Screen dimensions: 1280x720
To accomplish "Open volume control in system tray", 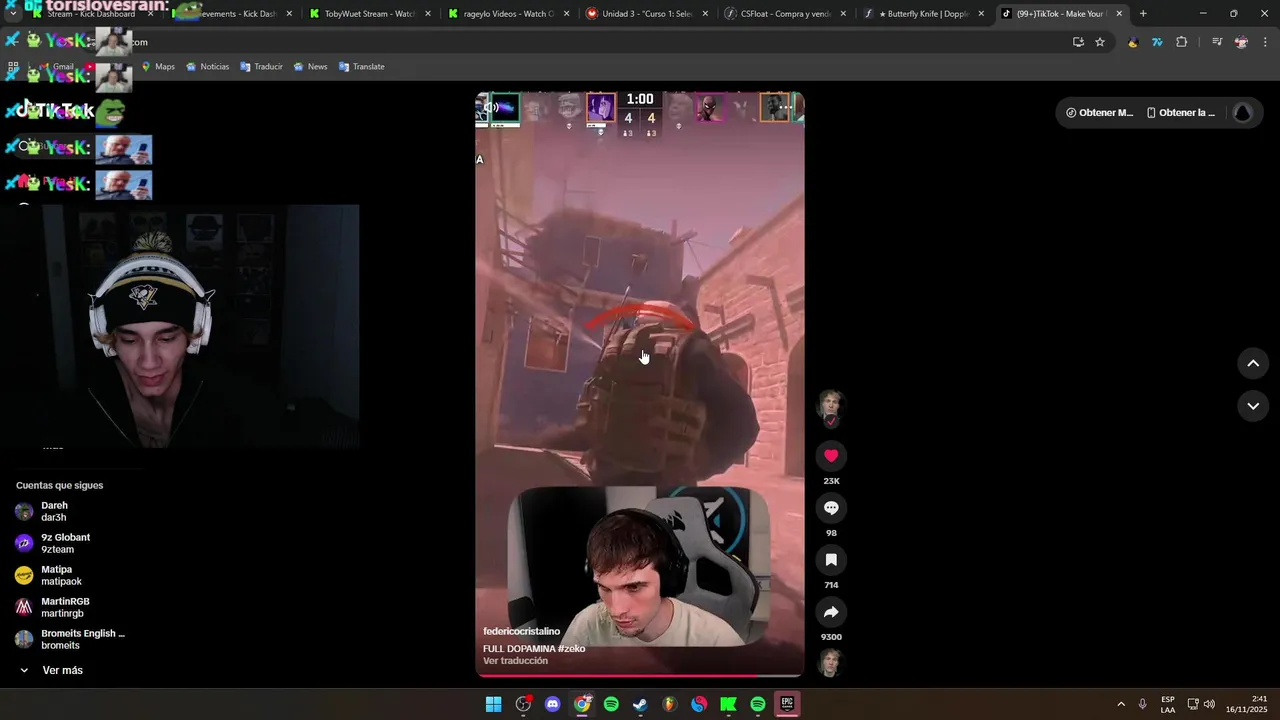I will pos(1209,705).
